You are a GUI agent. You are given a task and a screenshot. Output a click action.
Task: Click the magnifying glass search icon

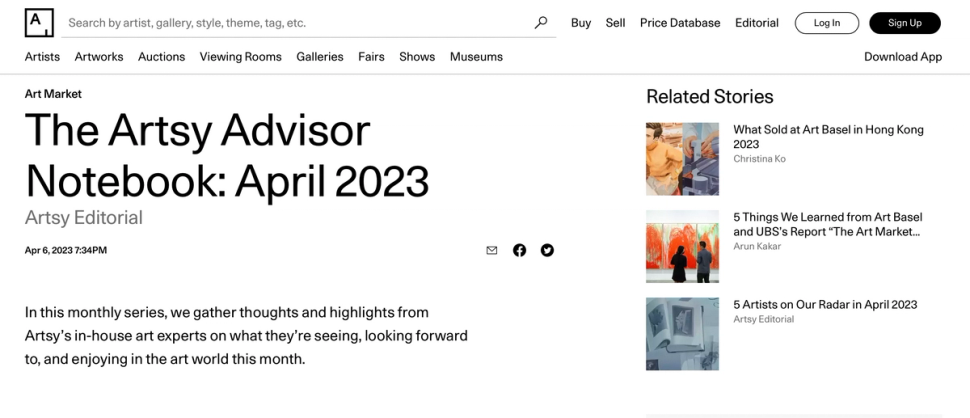click(541, 23)
